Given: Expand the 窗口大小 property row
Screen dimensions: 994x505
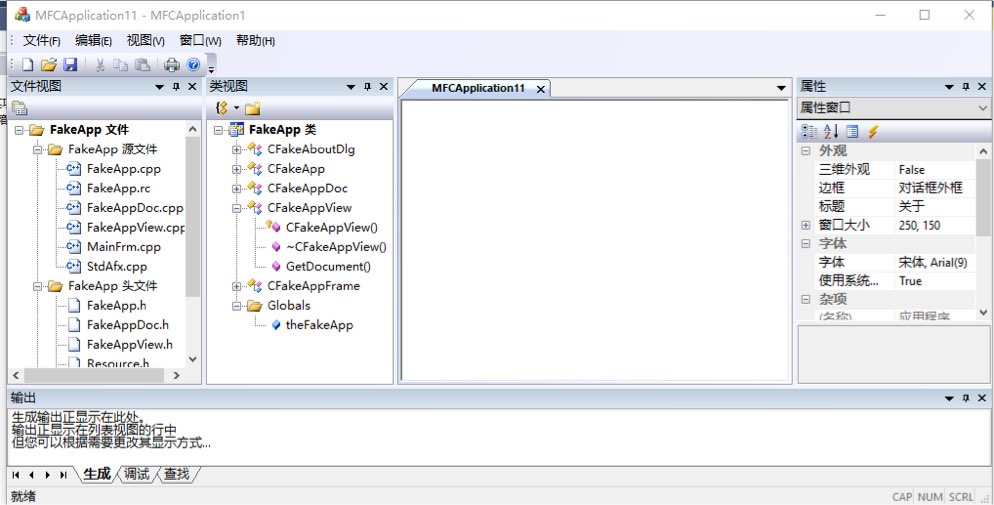Looking at the screenshot, I should point(806,225).
